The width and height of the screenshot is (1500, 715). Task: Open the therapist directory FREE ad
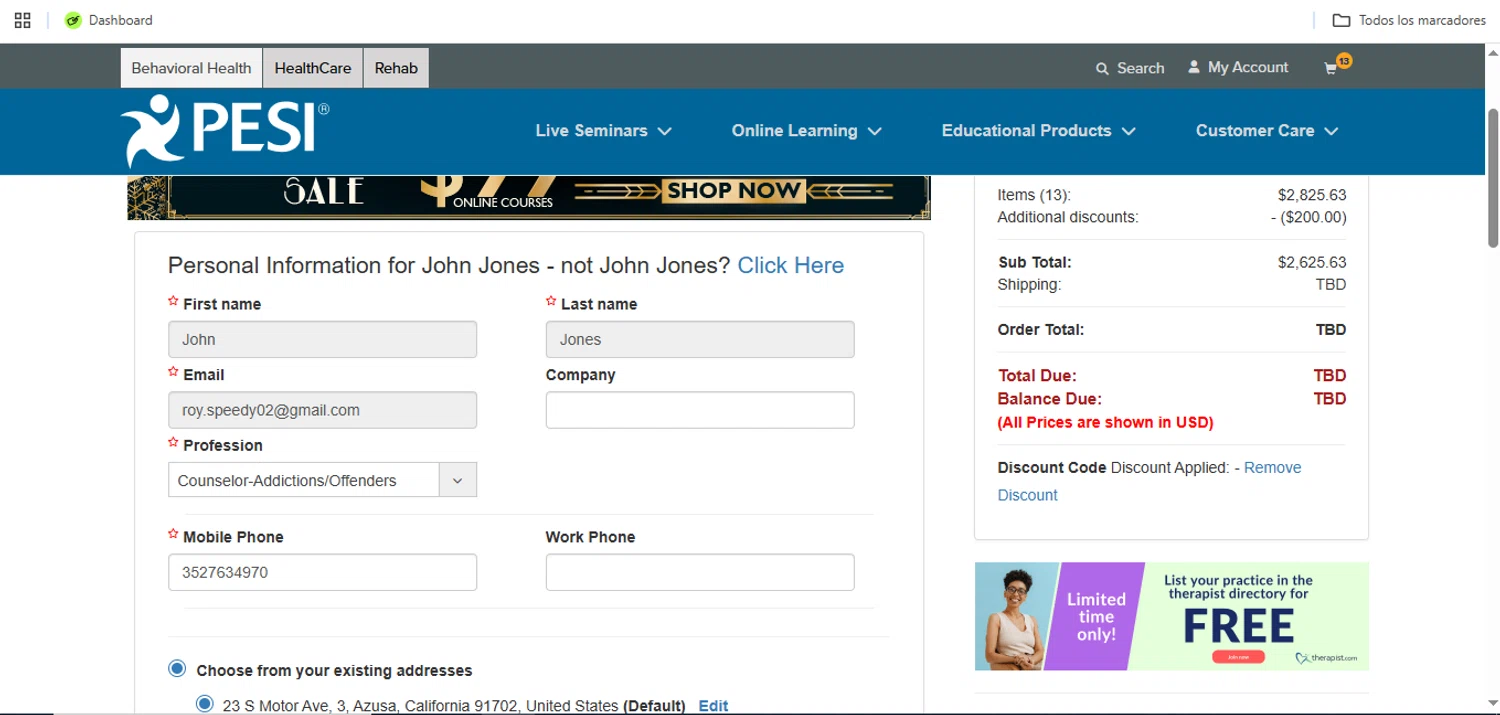coord(1171,616)
